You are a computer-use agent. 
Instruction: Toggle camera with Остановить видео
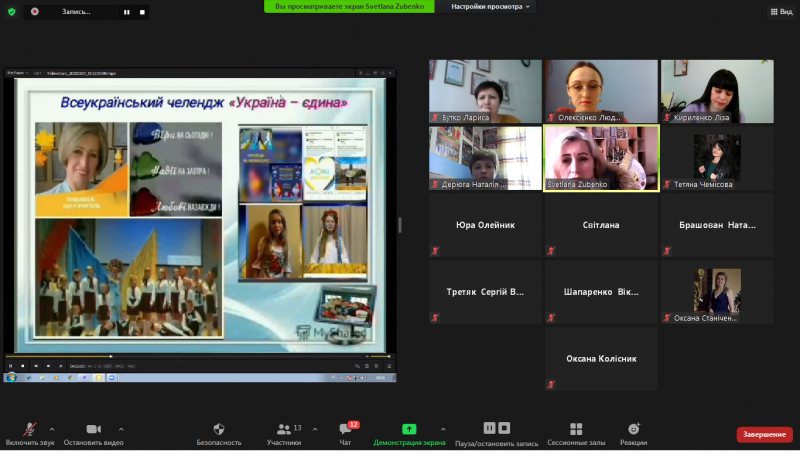click(93, 429)
